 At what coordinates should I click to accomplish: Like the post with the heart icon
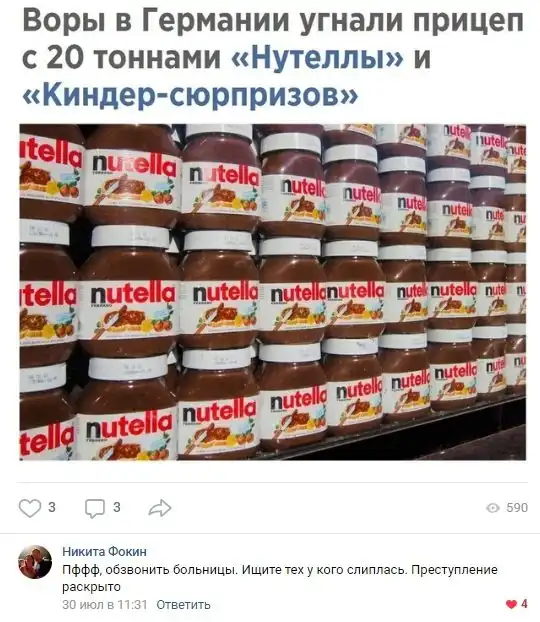pos(30,508)
